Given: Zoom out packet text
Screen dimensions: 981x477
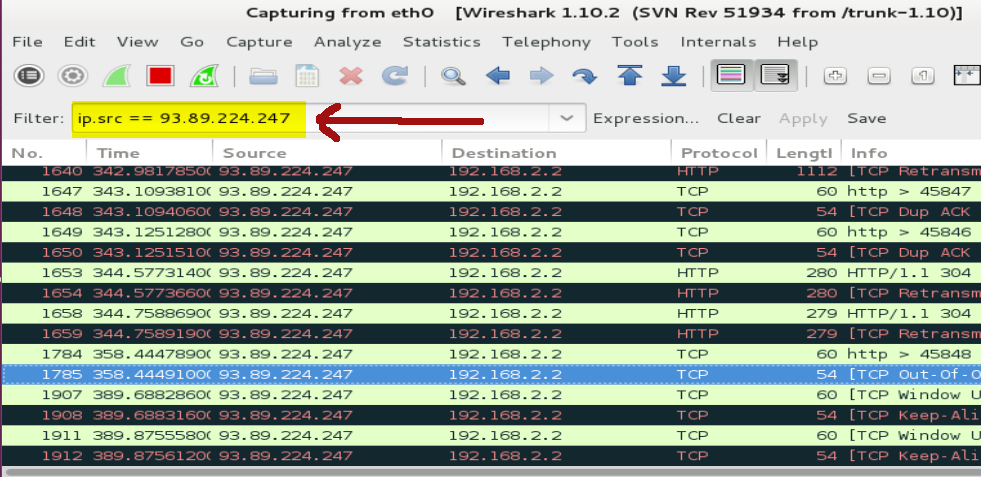Looking at the screenshot, I should tap(879, 76).
